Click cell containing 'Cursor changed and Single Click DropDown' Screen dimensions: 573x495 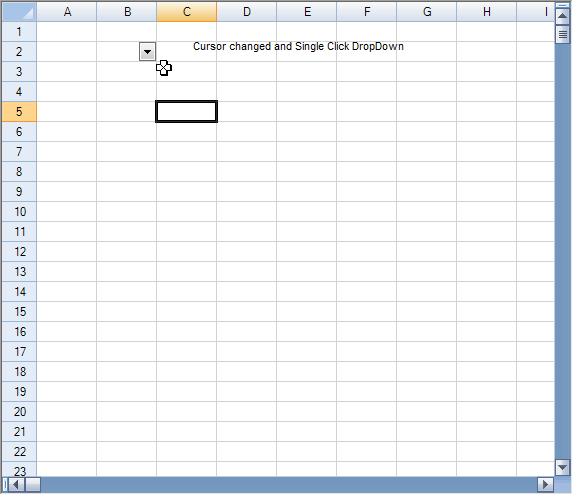pyautogui.click(x=298, y=46)
